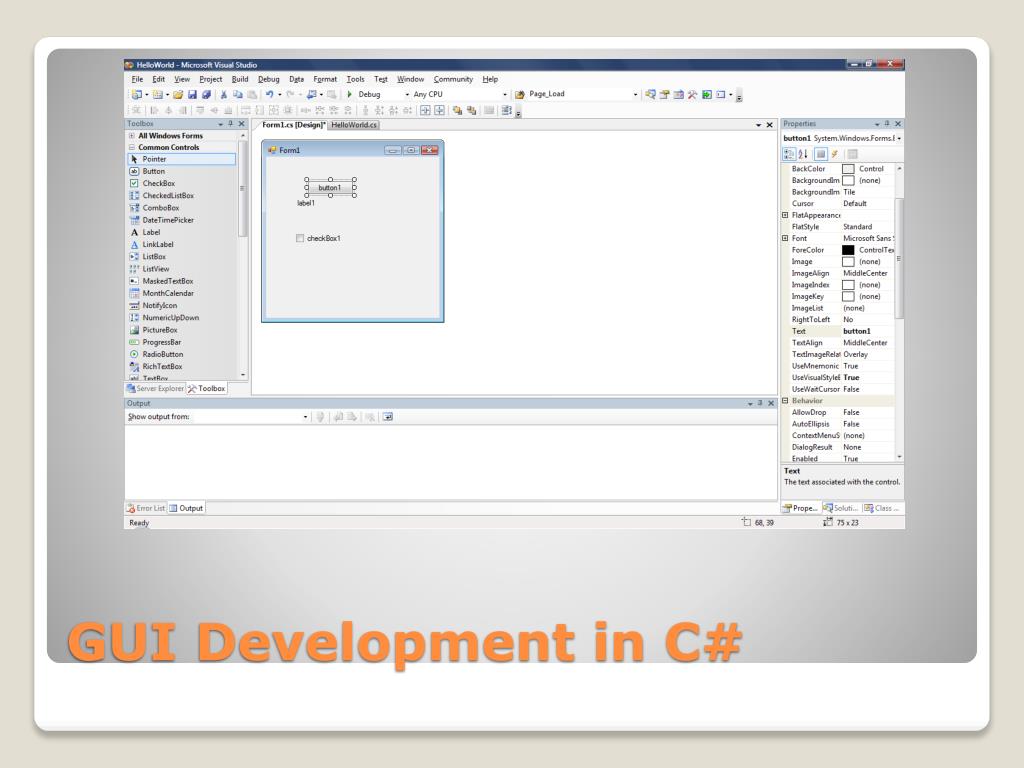Click the Save All toolbar icon
1024x768 pixels.
pyautogui.click(x=206, y=95)
